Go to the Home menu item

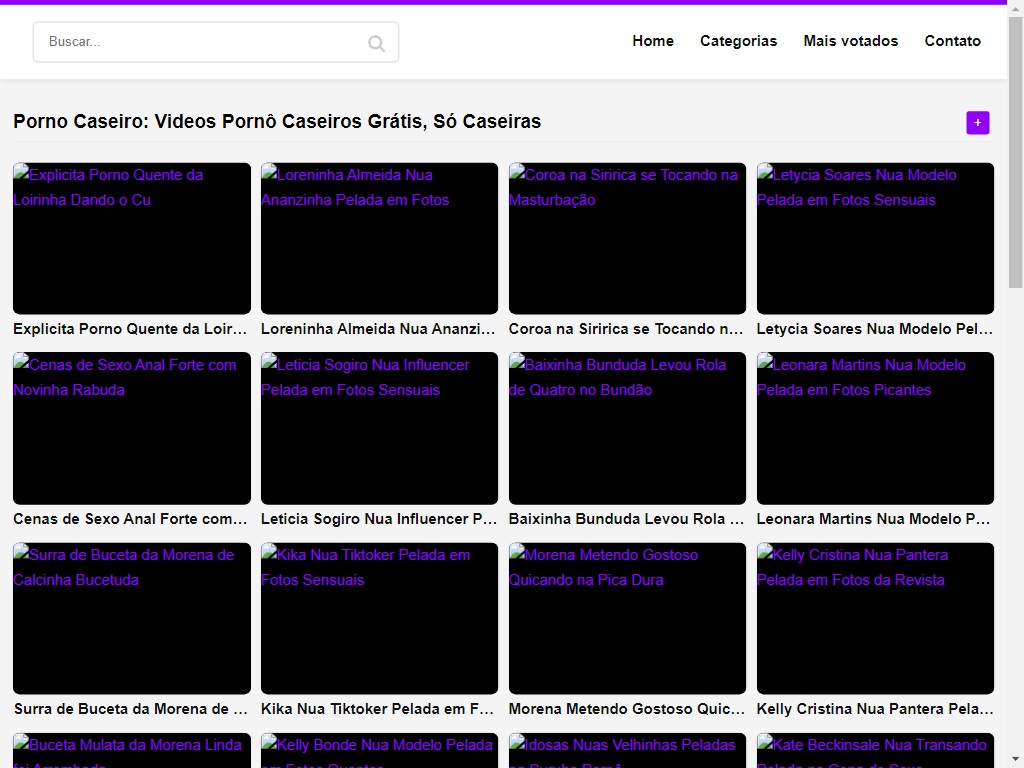pos(652,41)
